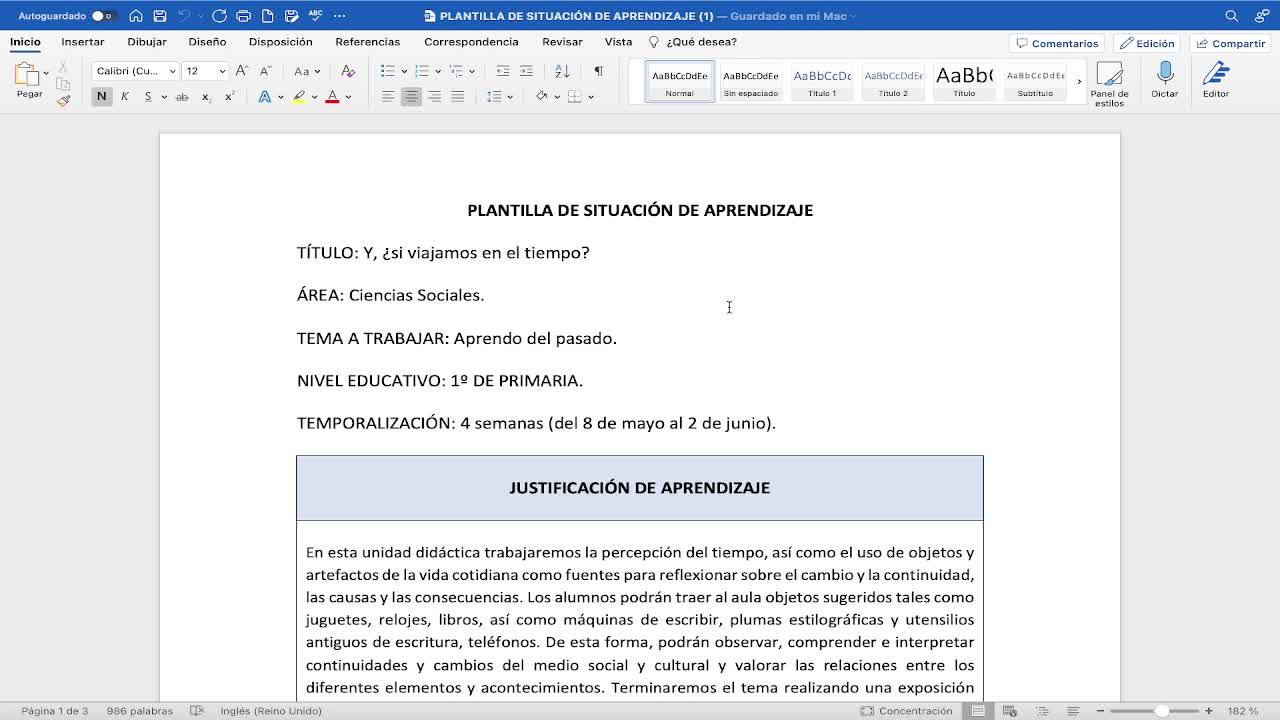
Task: Open the Disposición tab
Action: [281, 42]
